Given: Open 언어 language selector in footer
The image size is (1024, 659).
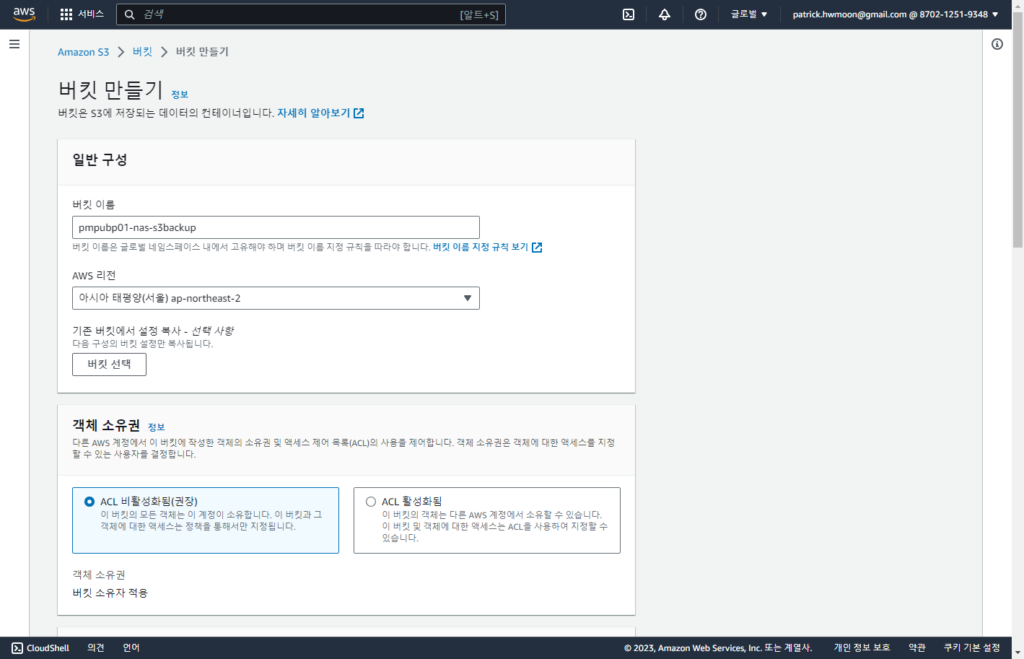Looking at the screenshot, I should pyautogui.click(x=131, y=648).
